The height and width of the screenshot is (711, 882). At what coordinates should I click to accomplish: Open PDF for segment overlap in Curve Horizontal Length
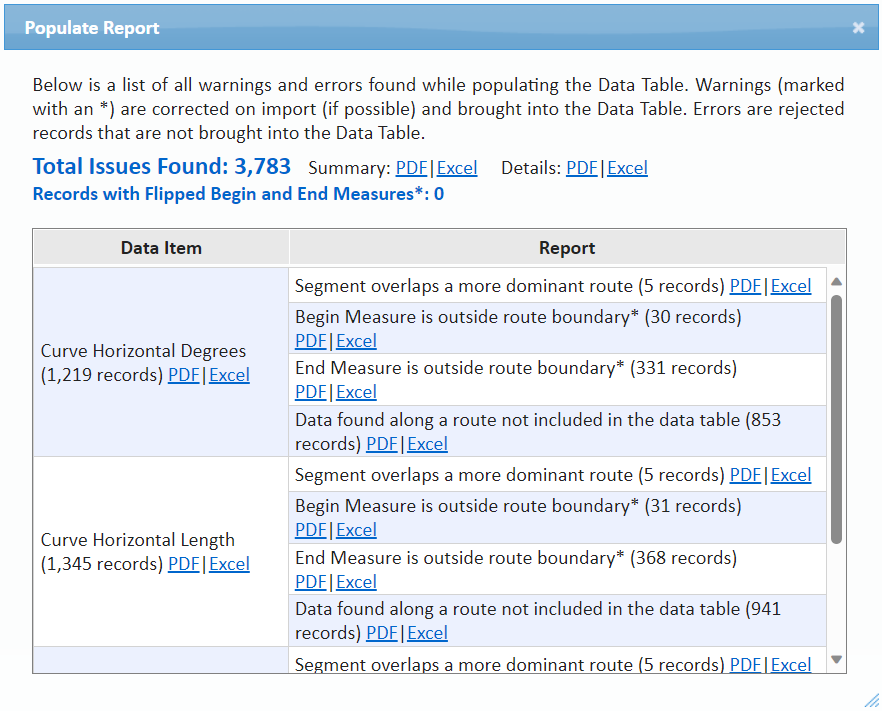click(745, 475)
